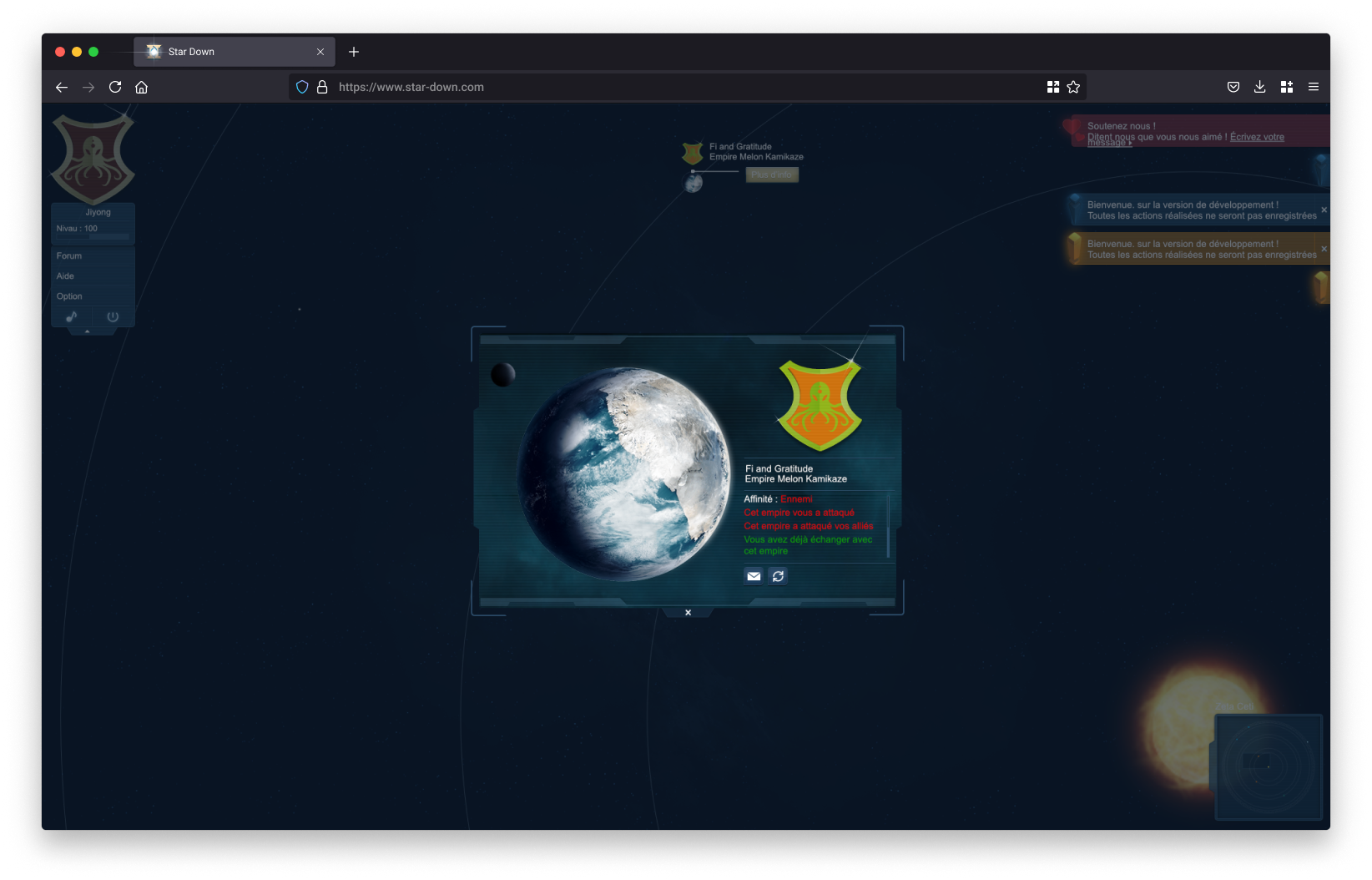Toggle the music note sound button
1372x880 pixels.
coord(72,317)
